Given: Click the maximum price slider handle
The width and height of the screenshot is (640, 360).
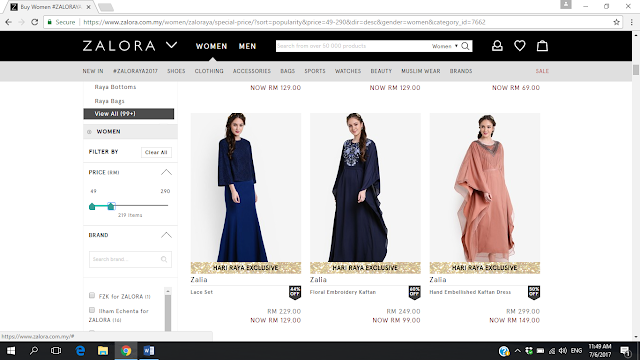Looking at the screenshot, I should (111, 206).
